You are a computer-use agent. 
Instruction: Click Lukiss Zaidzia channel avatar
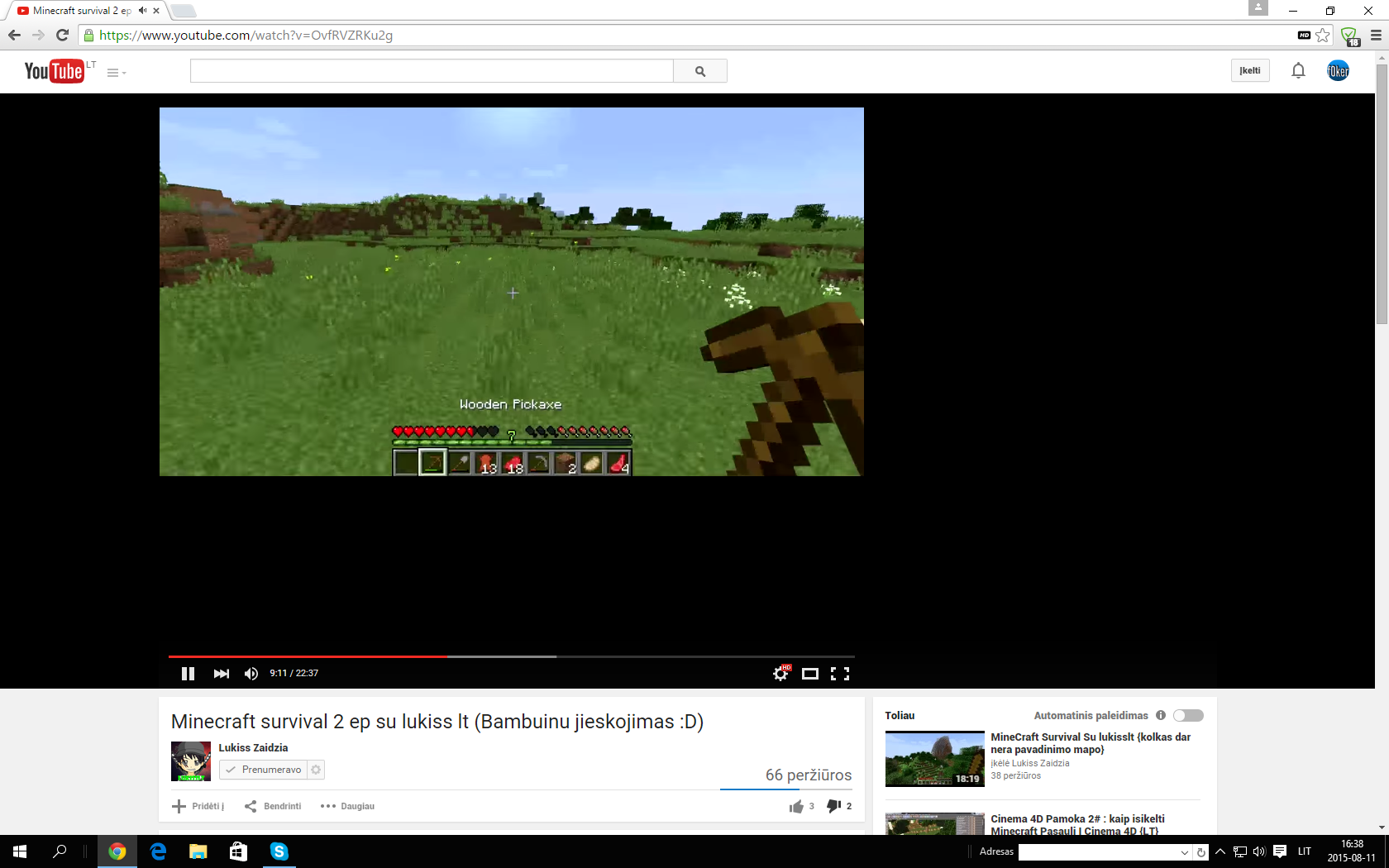click(191, 761)
